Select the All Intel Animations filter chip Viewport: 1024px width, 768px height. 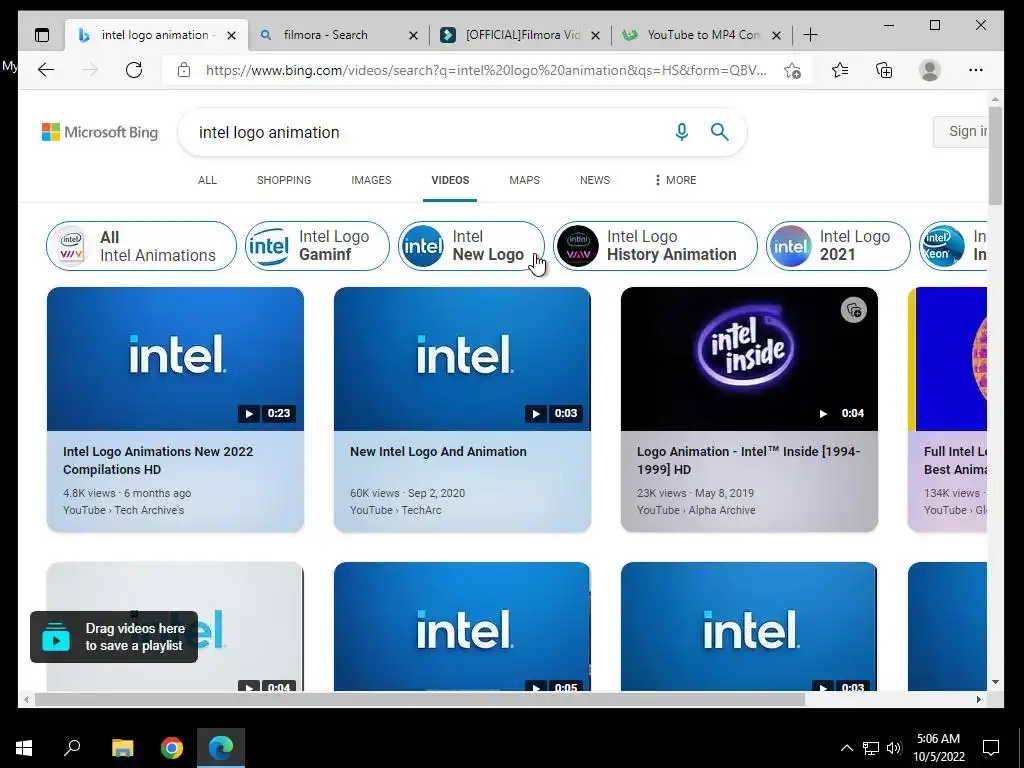point(141,246)
